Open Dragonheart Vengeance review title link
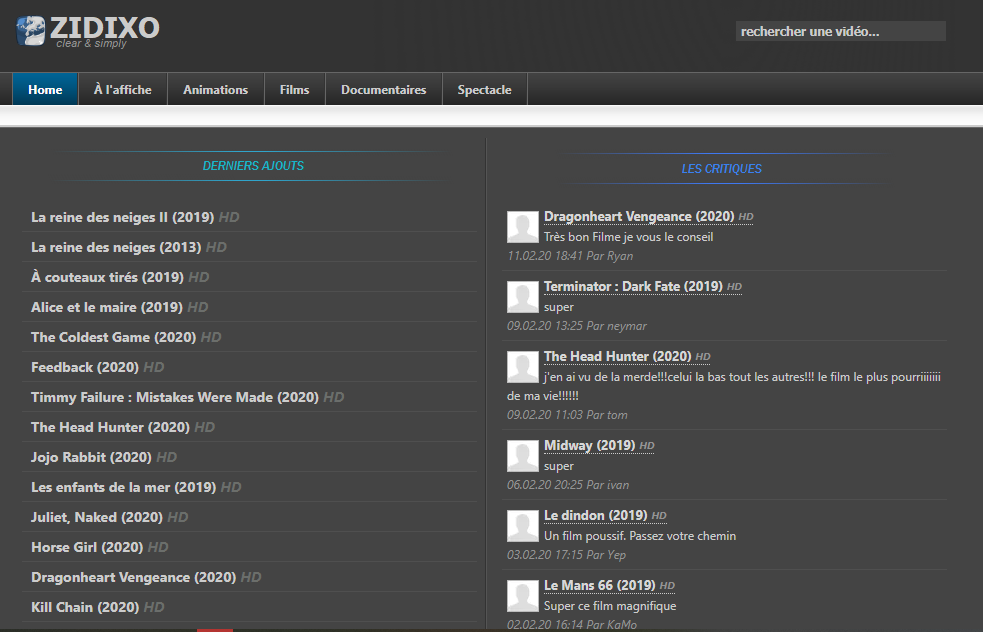This screenshot has height=632, width=983. [x=648, y=216]
